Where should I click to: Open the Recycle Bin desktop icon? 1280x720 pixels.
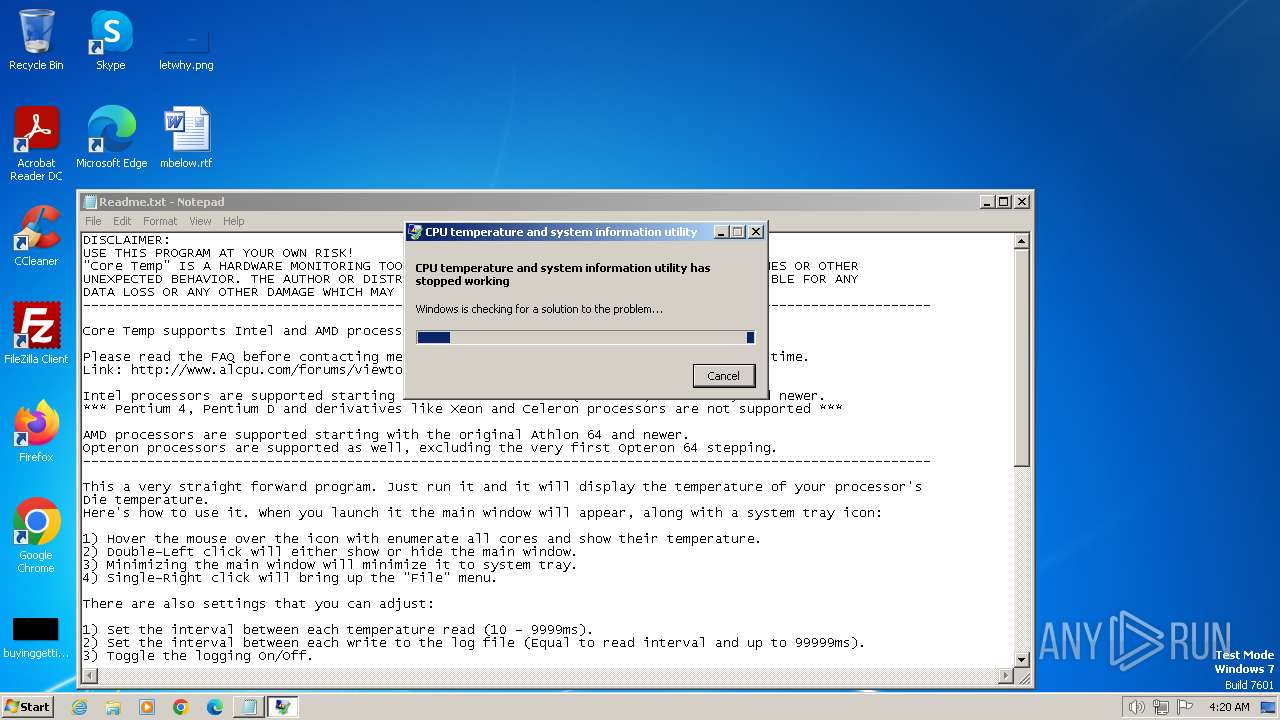[36, 40]
